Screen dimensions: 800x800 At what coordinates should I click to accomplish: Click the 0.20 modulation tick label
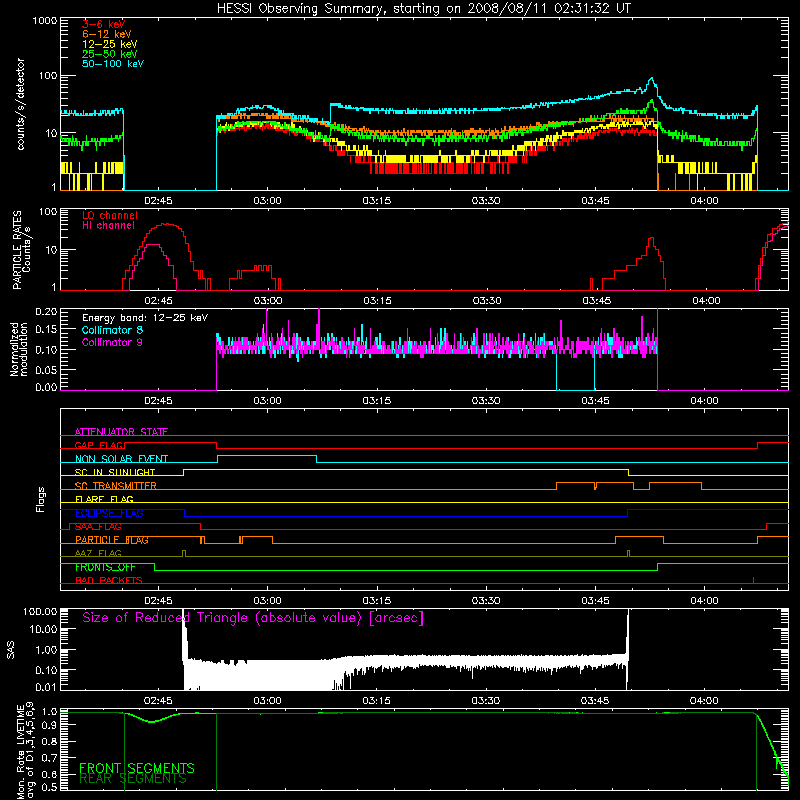pos(46,312)
